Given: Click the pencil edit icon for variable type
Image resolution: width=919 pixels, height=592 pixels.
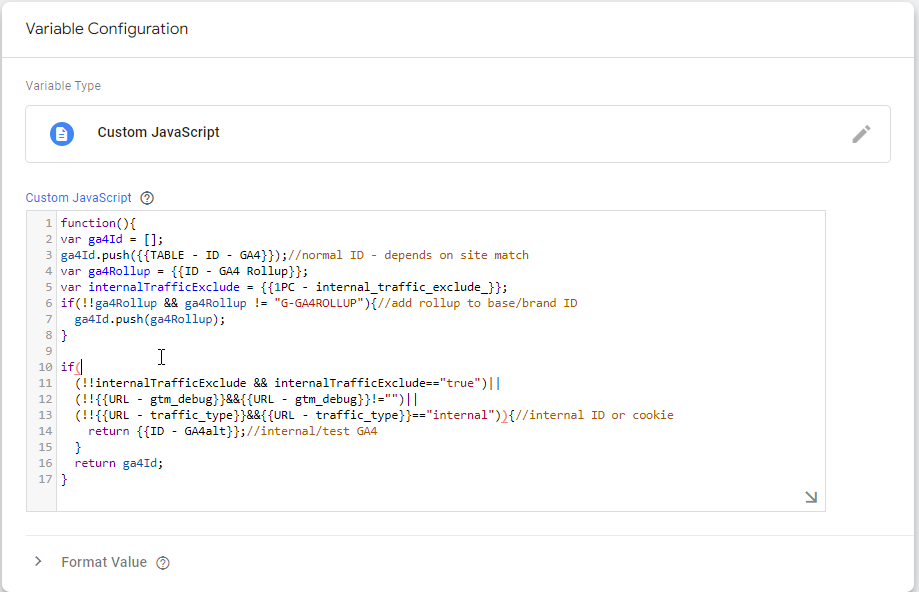Looking at the screenshot, I should click(x=861, y=134).
